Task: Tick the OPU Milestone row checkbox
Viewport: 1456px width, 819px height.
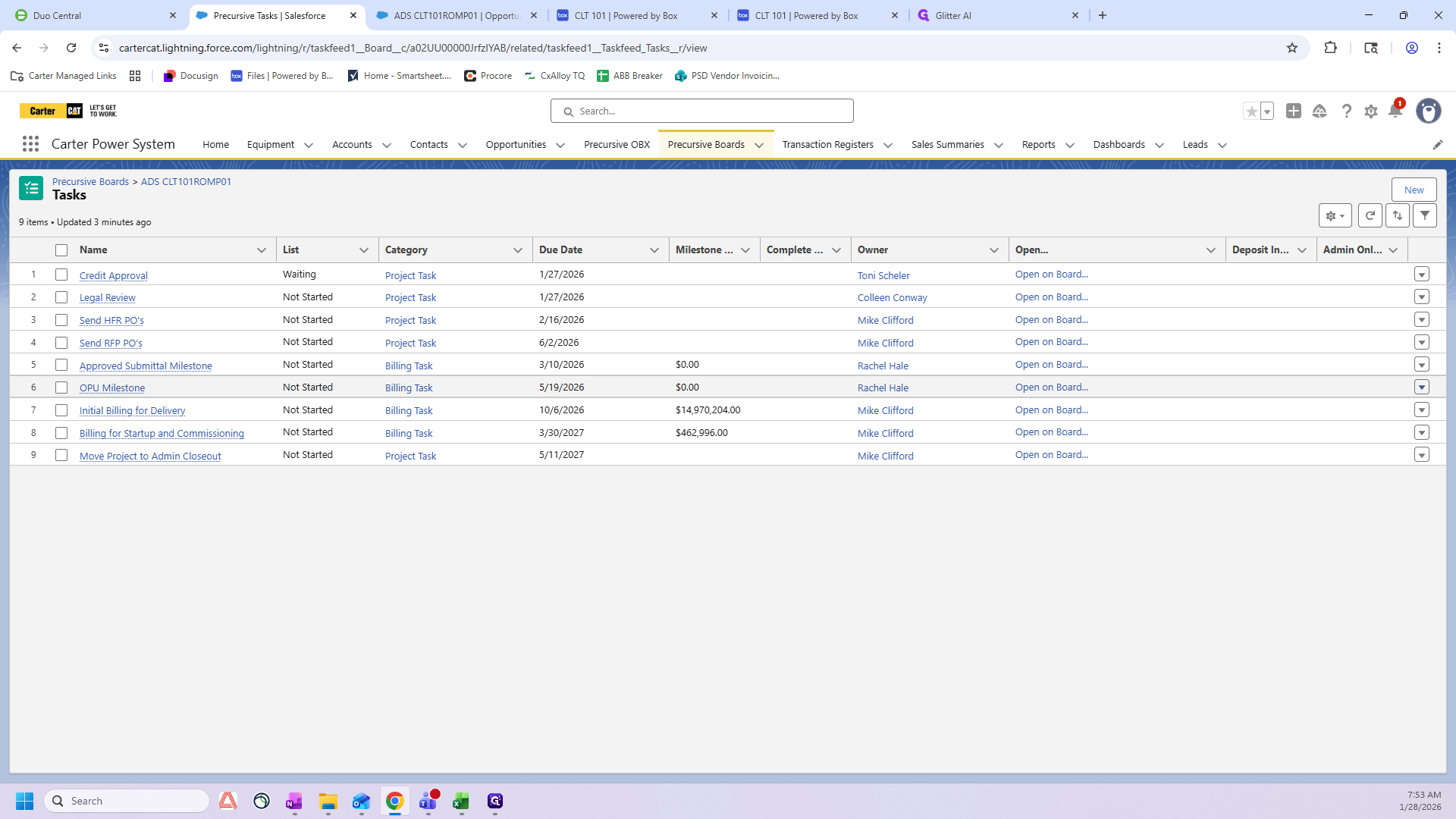Action: coord(61,388)
